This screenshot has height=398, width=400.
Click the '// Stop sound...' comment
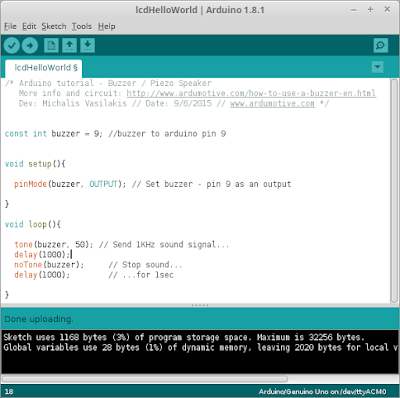(145, 265)
